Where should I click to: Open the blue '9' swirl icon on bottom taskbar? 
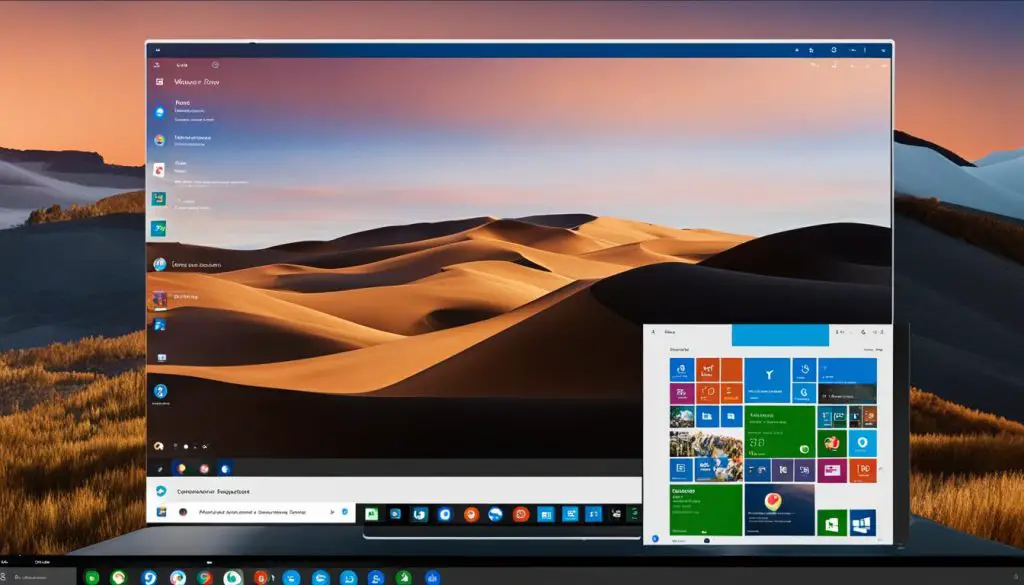[x=149, y=578]
